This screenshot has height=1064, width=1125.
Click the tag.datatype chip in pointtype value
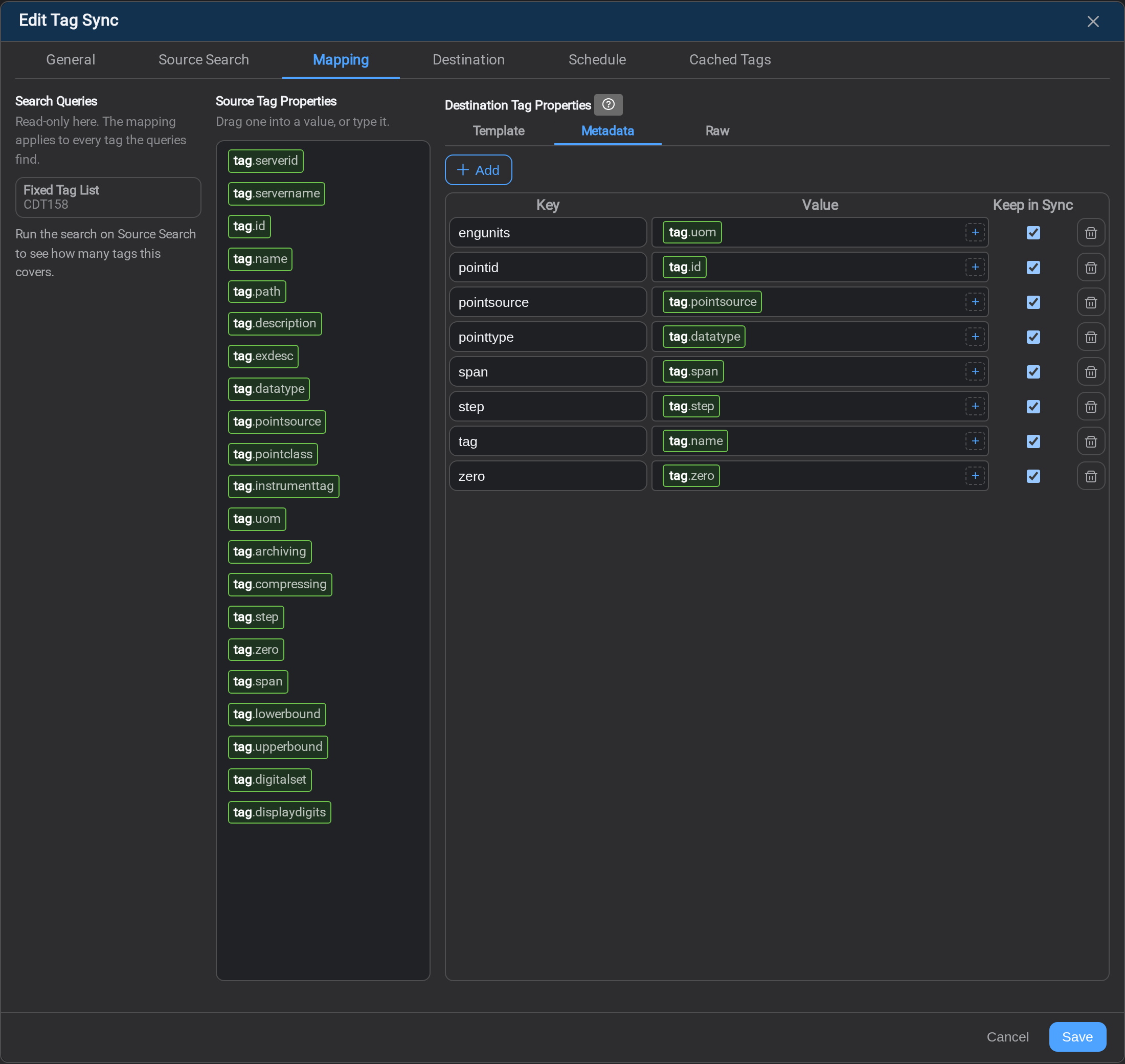tap(704, 336)
